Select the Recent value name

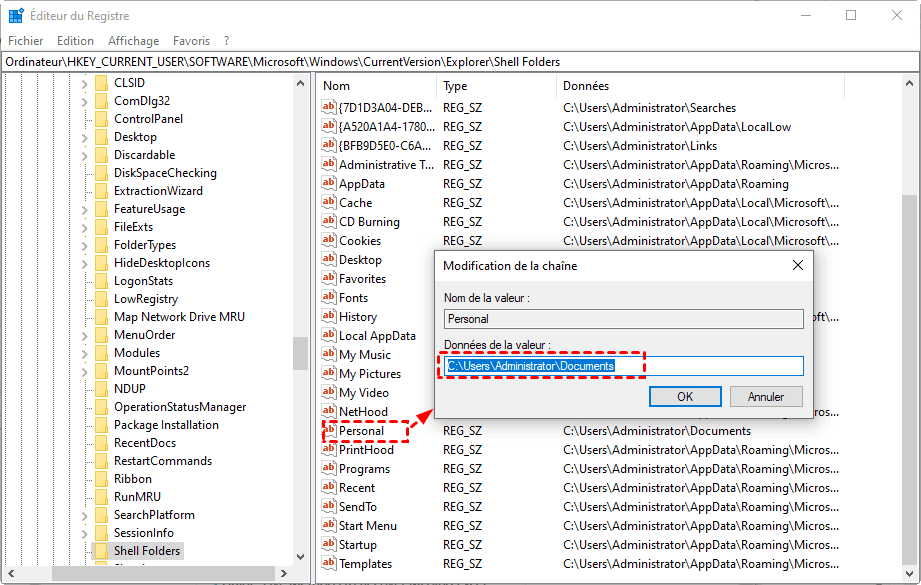point(357,488)
